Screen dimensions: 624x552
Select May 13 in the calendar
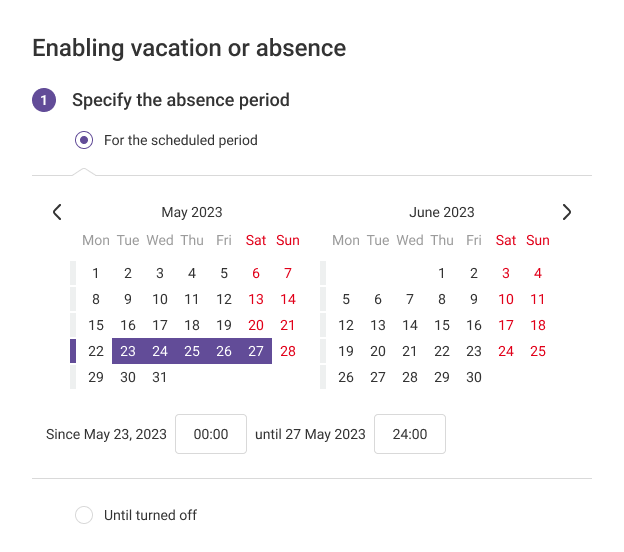tap(256, 299)
